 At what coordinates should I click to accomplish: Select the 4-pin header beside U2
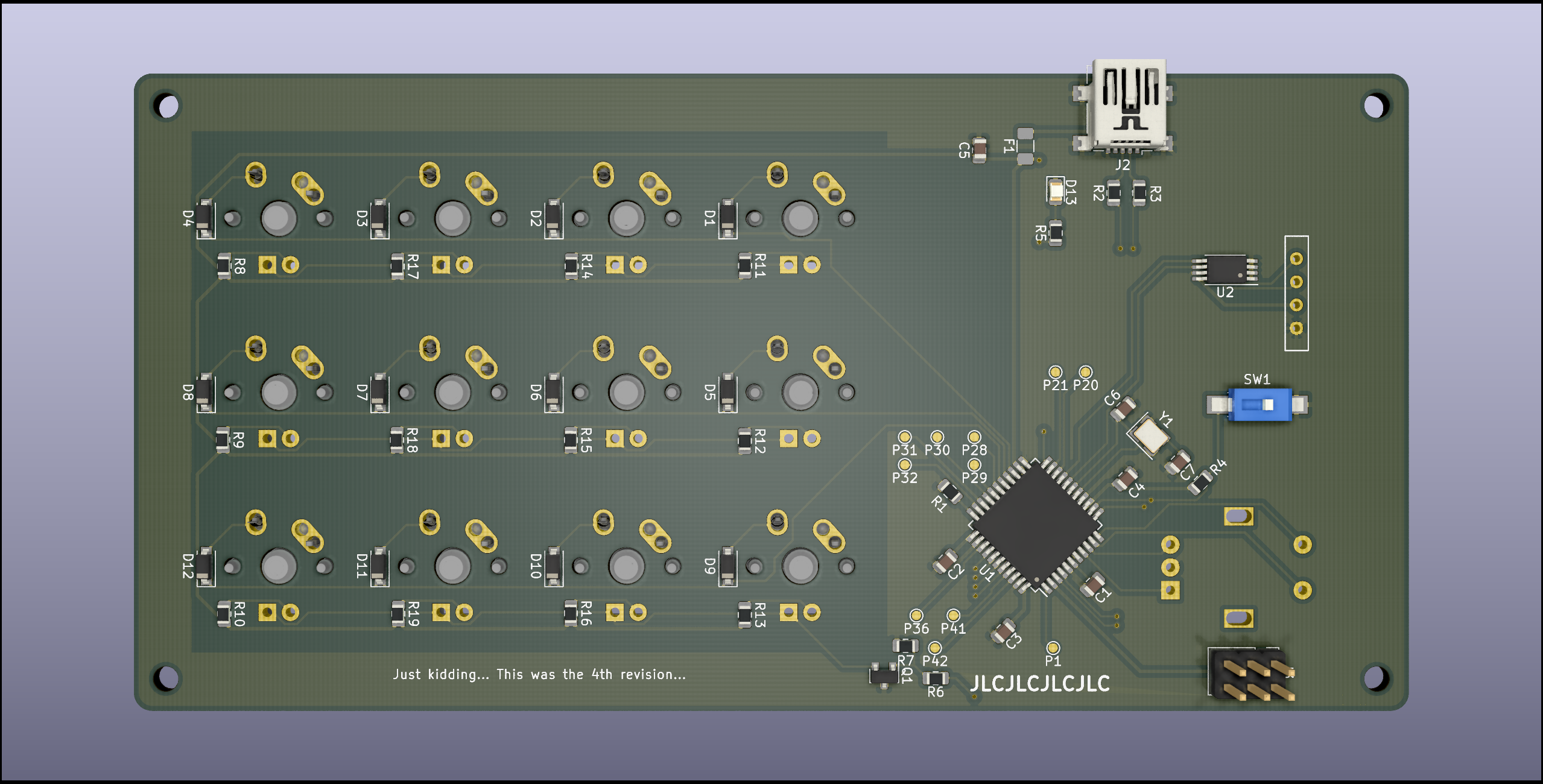[1296, 293]
